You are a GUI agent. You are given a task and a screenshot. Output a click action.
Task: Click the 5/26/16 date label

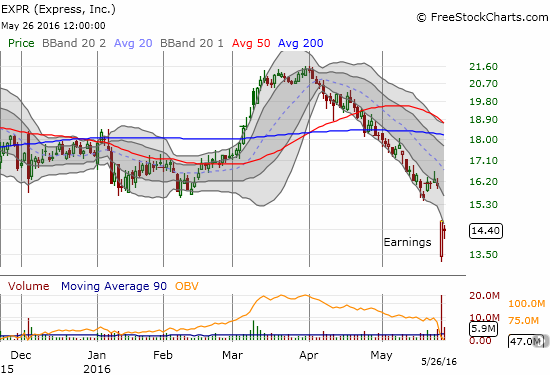[x=439, y=362]
